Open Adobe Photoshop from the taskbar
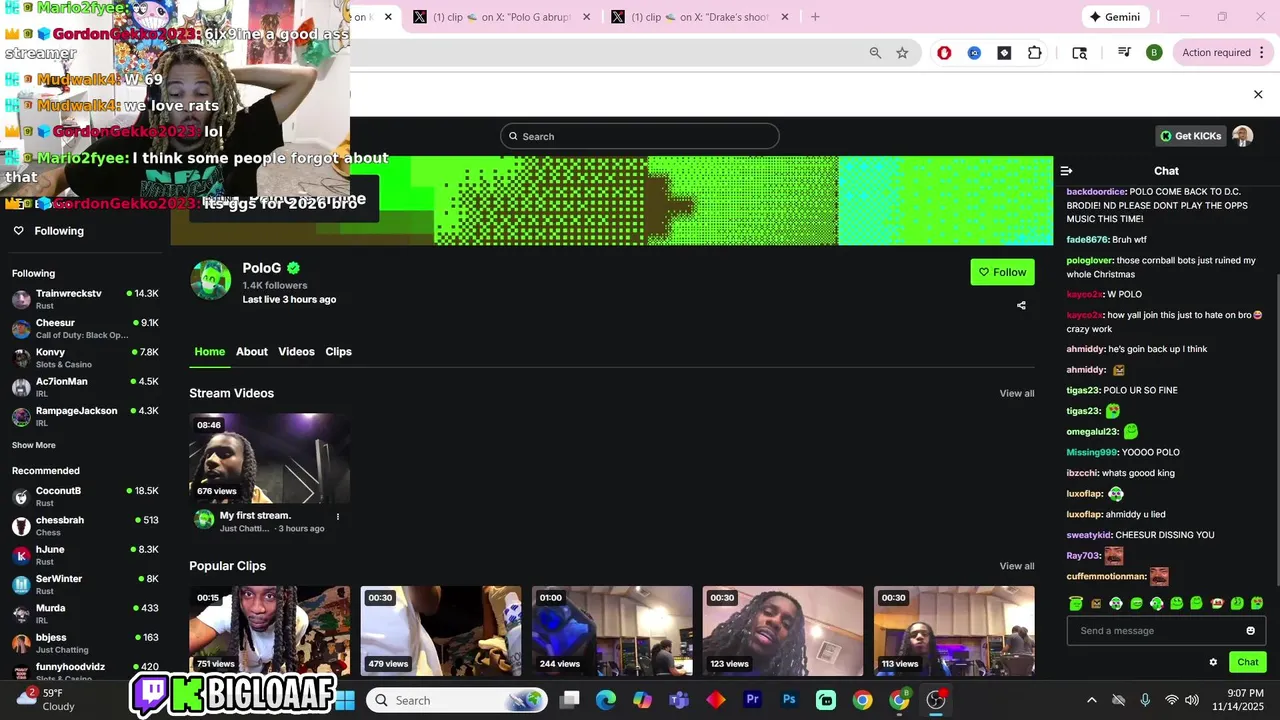This screenshot has height=720, width=1280. [x=789, y=700]
